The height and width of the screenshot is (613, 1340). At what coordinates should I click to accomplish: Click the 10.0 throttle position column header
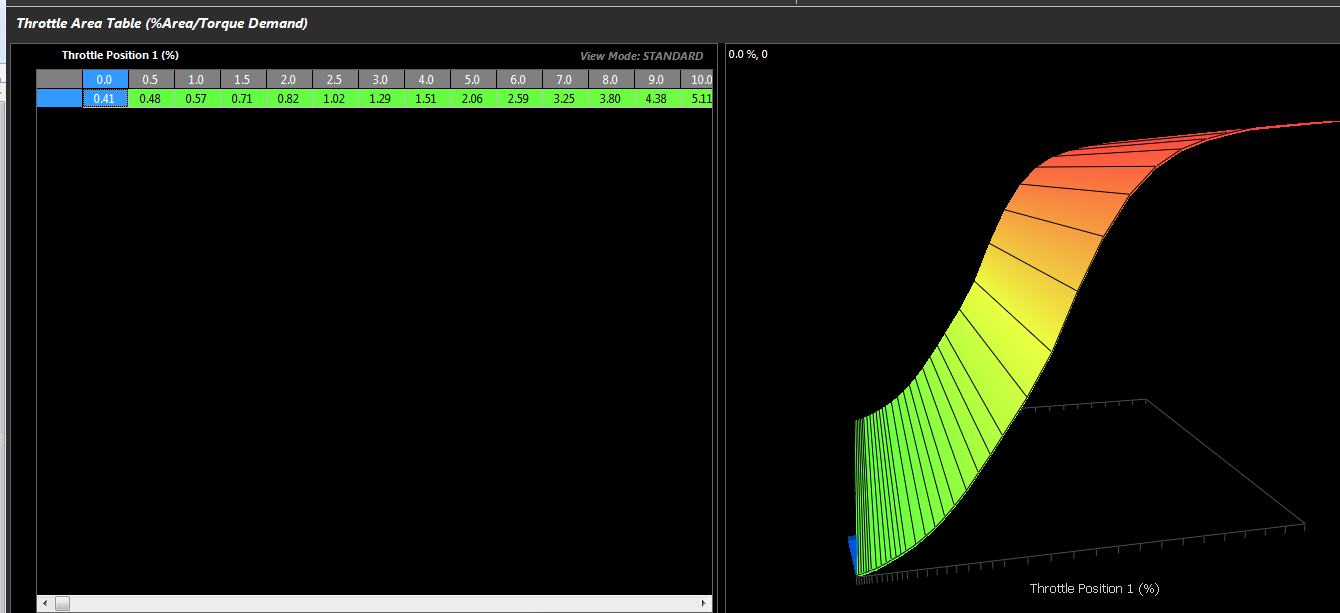click(x=696, y=79)
